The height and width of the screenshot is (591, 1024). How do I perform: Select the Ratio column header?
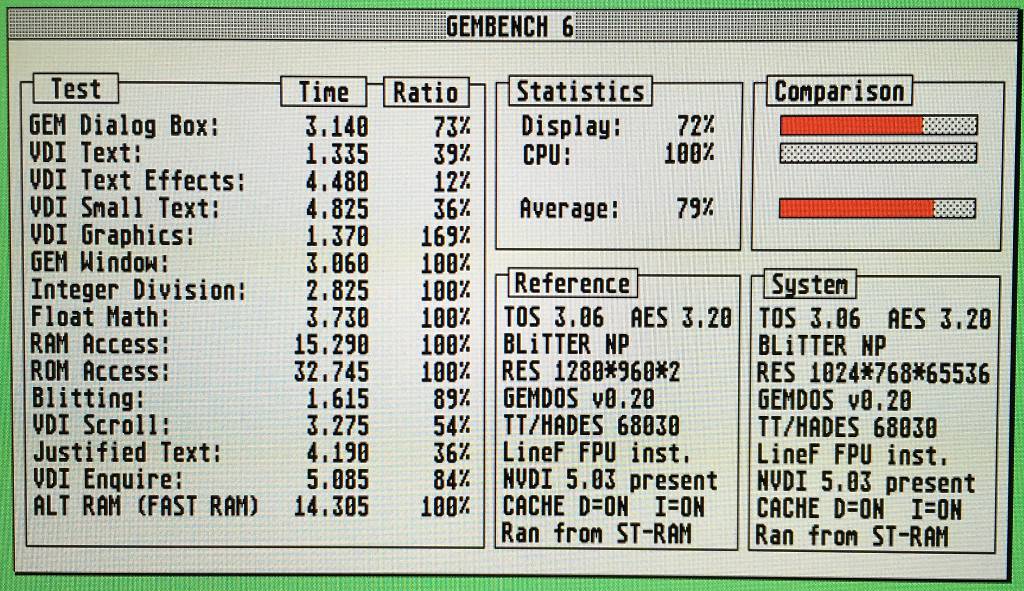426,92
